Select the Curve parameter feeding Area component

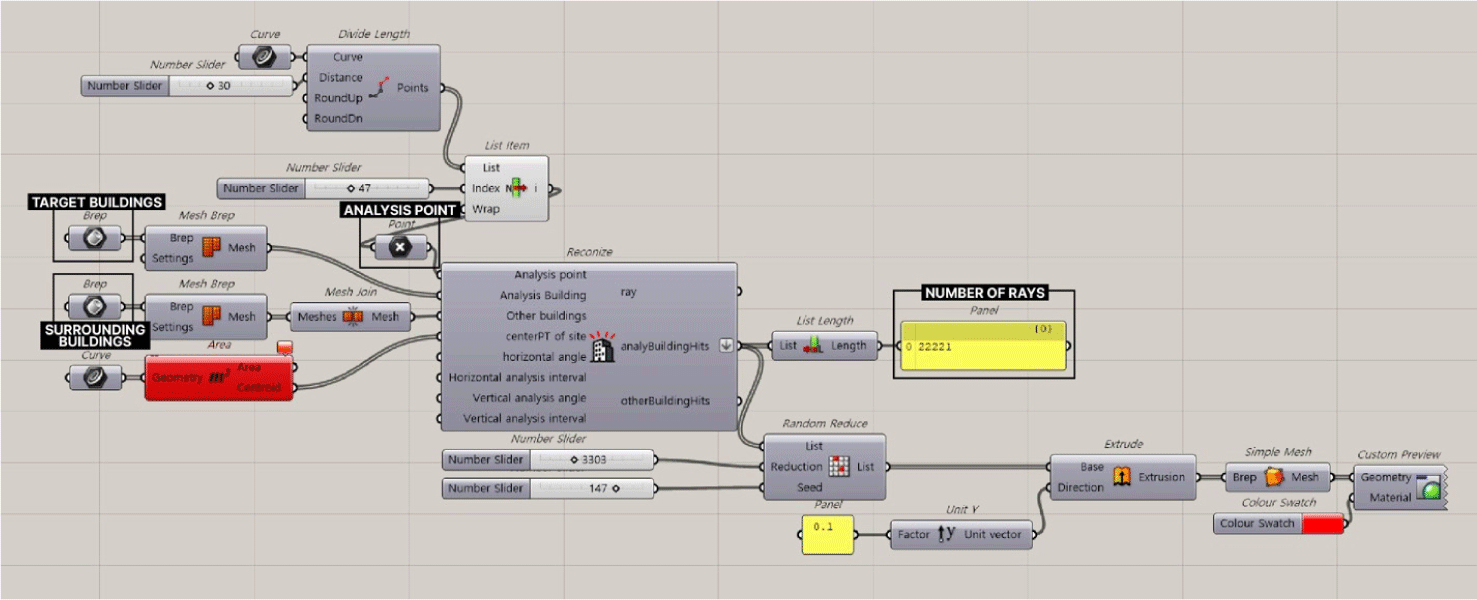[x=95, y=377]
